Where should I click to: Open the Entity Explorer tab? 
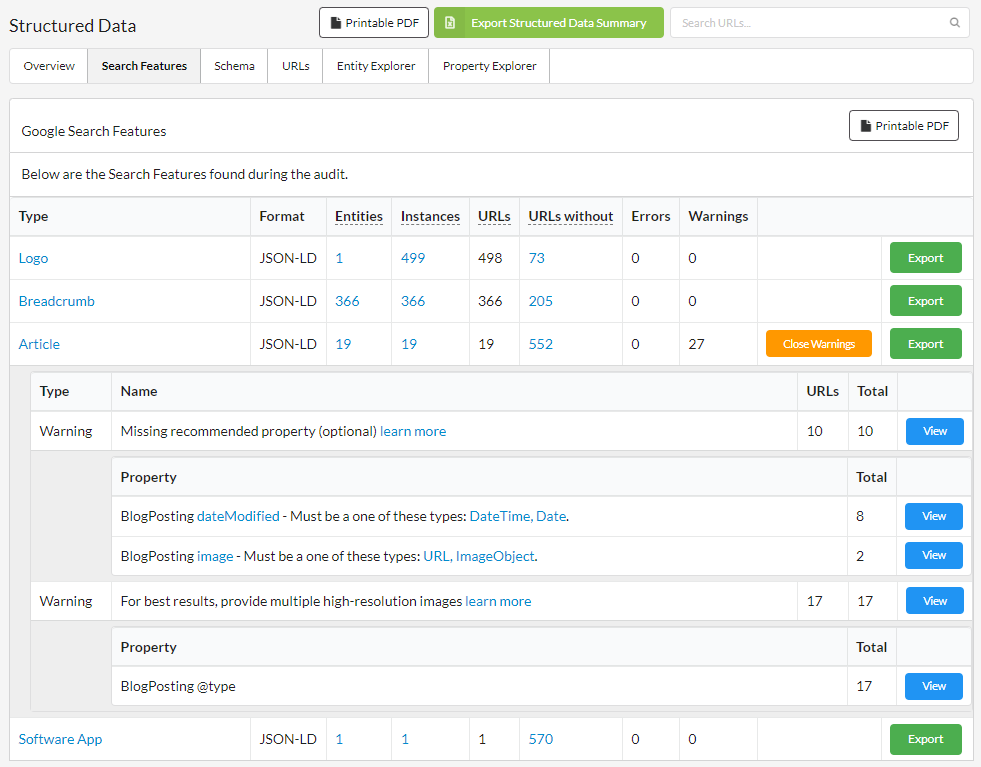point(375,65)
